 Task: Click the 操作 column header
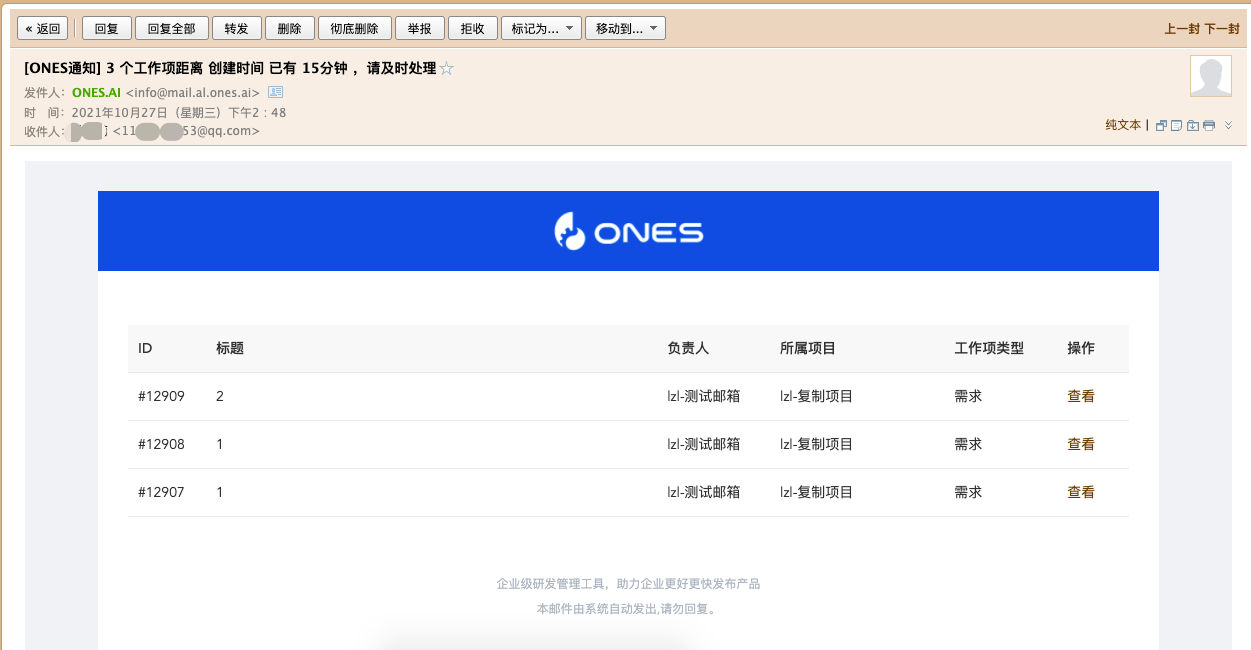pyautogui.click(x=1081, y=348)
